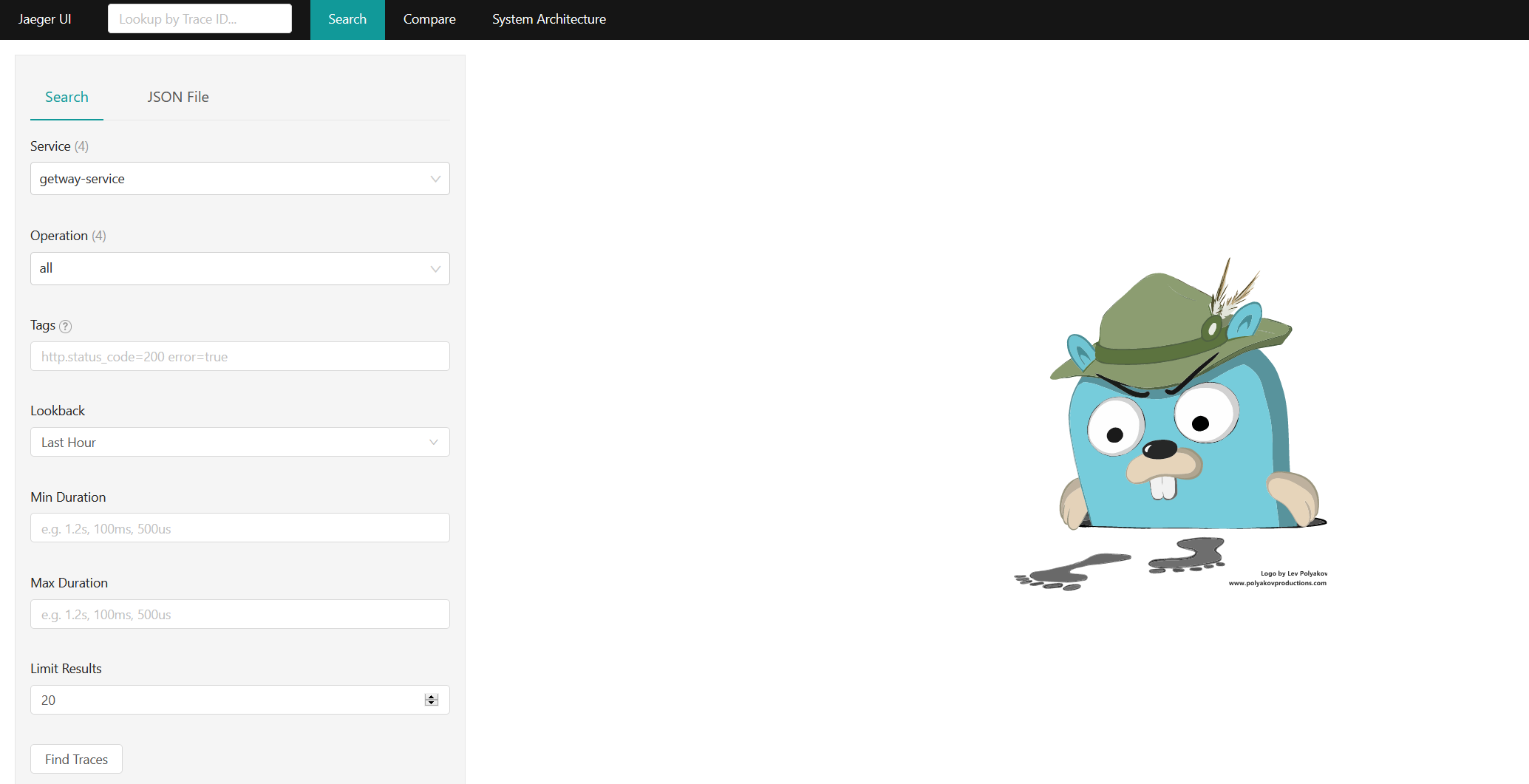Viewport: 1529px width, 784px height.
Task: Open the Search nav item in top bar
Action: 347,19
